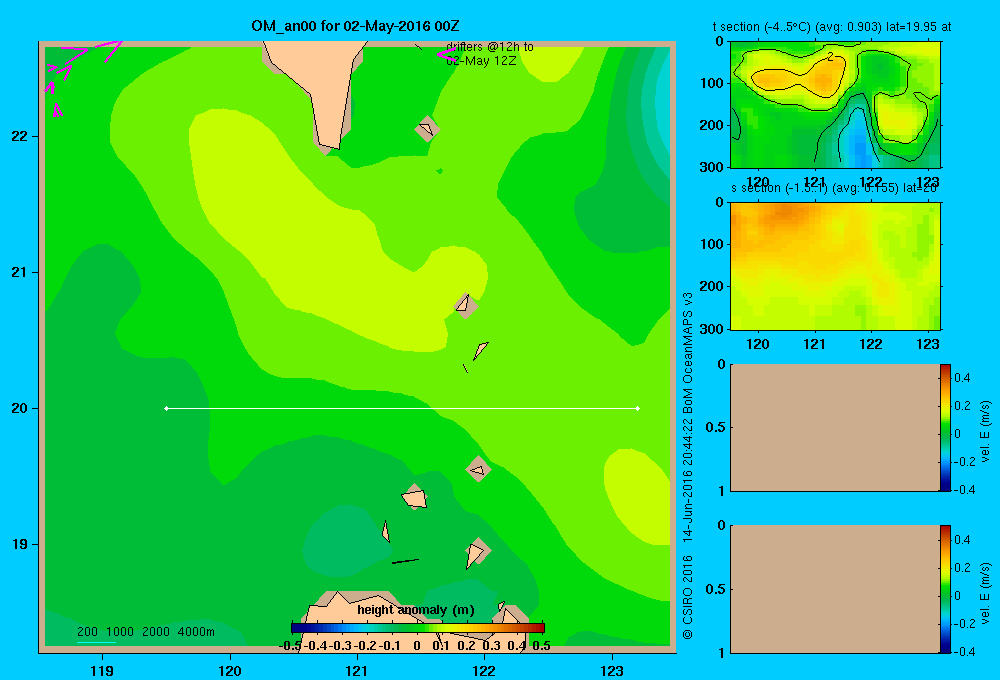Click the lower vel. E (m/s) label
The height and width of the screenshot is (680, 1000).
click(x=986, y=593)
